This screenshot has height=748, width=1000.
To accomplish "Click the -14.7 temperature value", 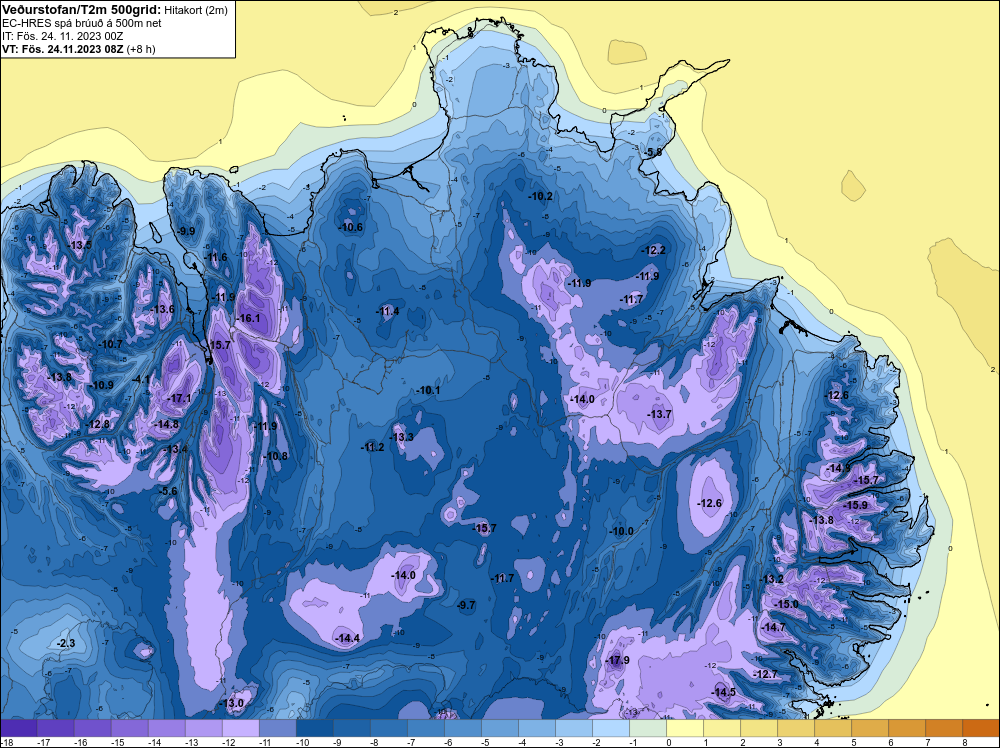I will 775,627.
